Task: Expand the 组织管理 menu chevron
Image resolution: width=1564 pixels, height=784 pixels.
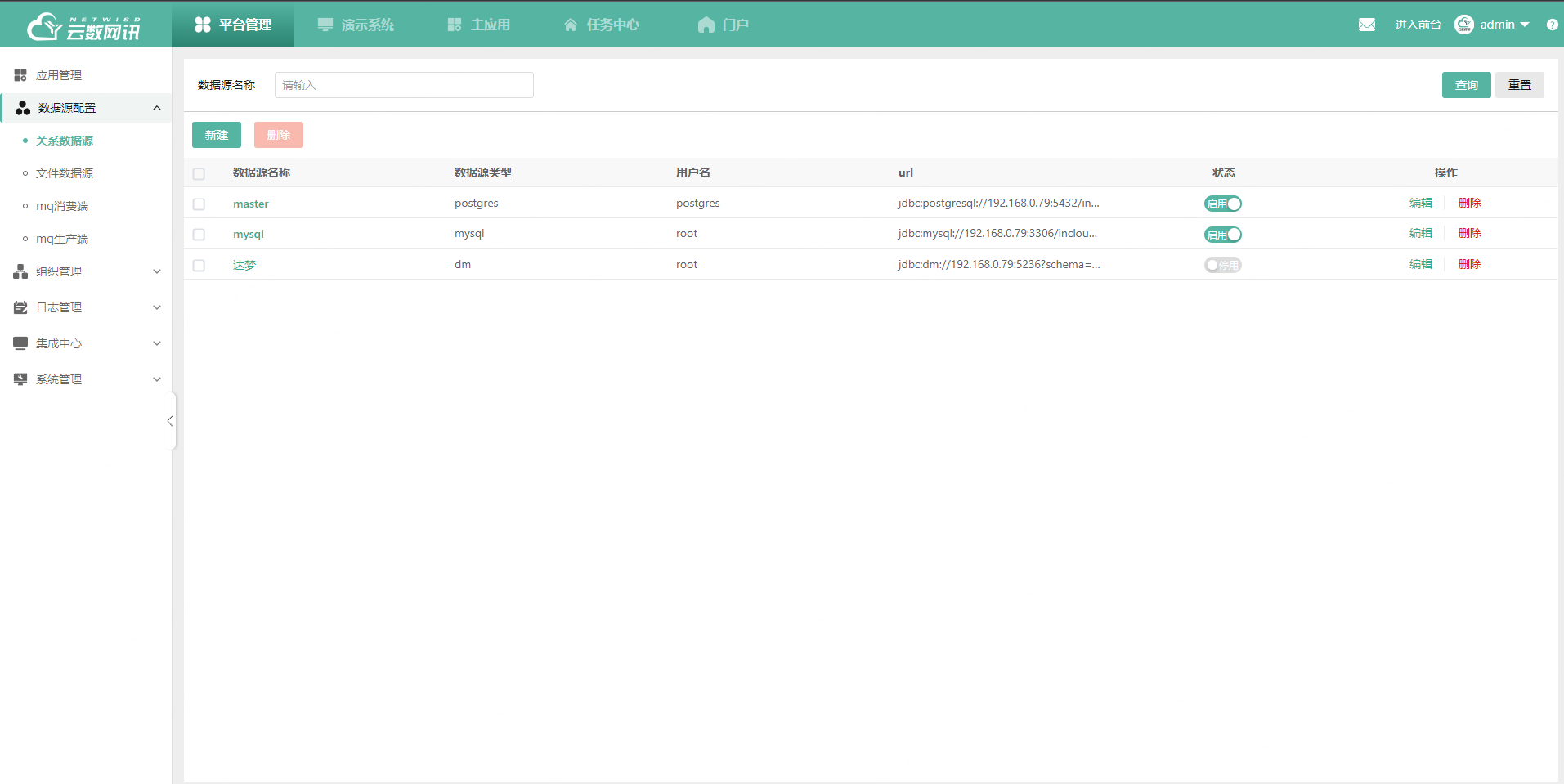Action: pyautogui.click(x=157, y=271)
